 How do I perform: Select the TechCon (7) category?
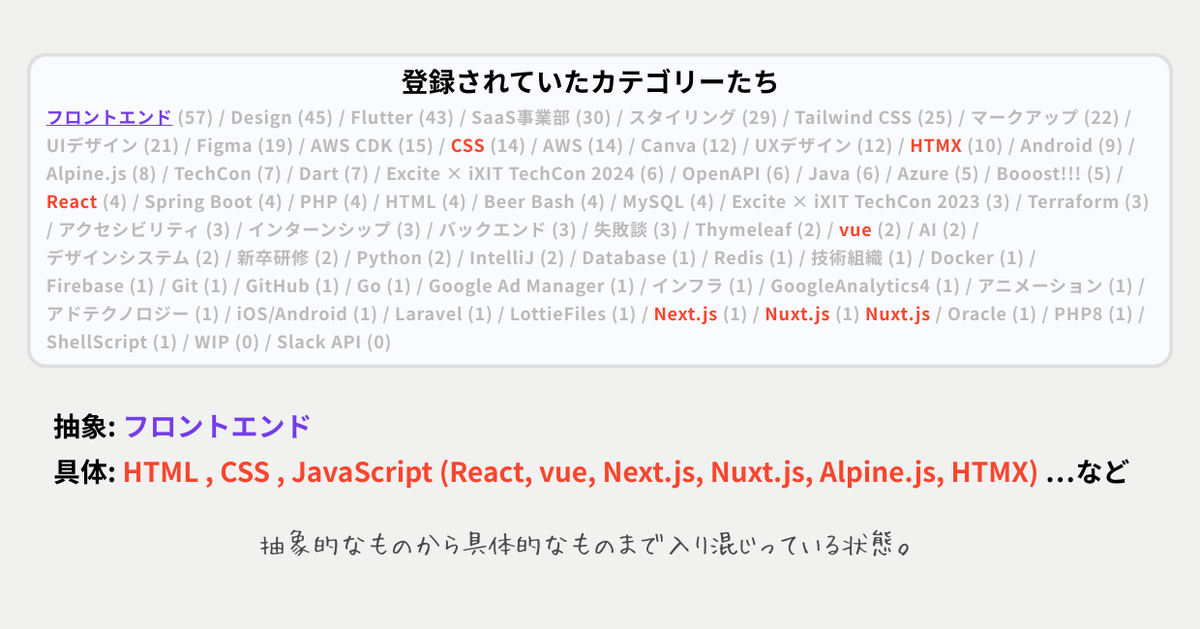click(227, 174)
